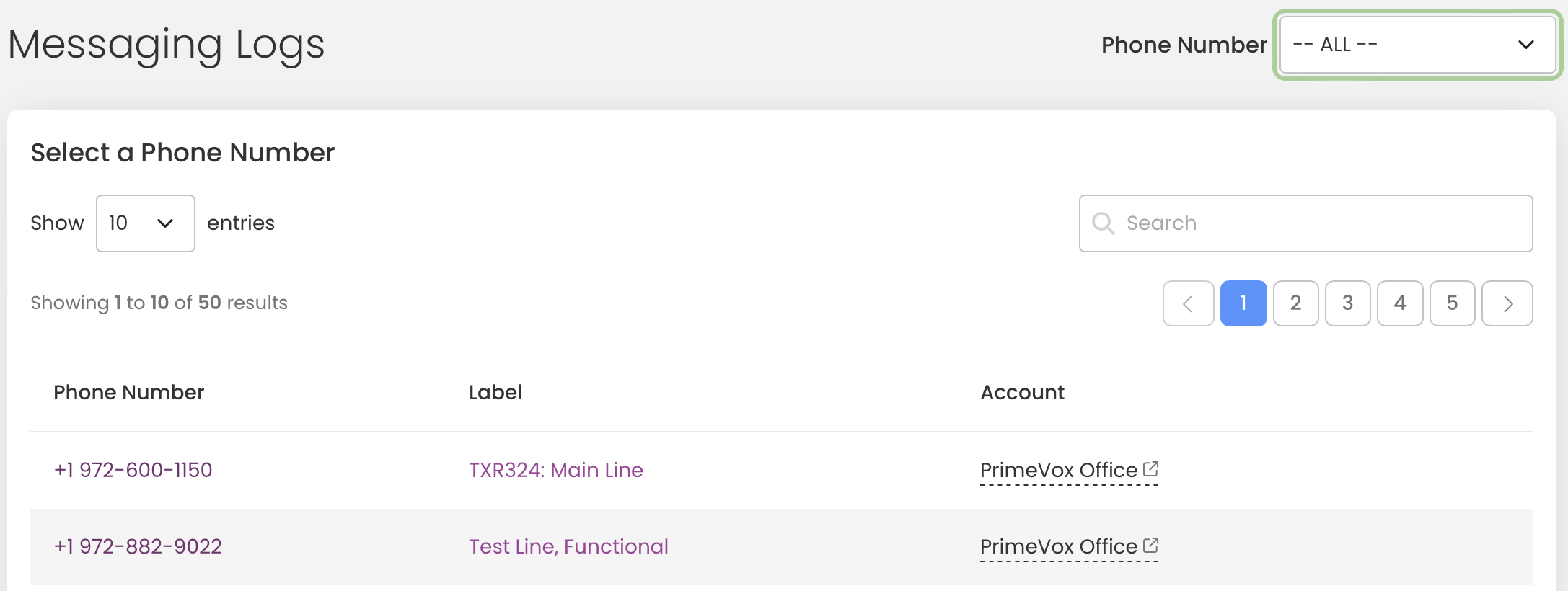The image size is (1568, 591).
Task: Open Test Line, Functional label link
Action: coord(568,546)
